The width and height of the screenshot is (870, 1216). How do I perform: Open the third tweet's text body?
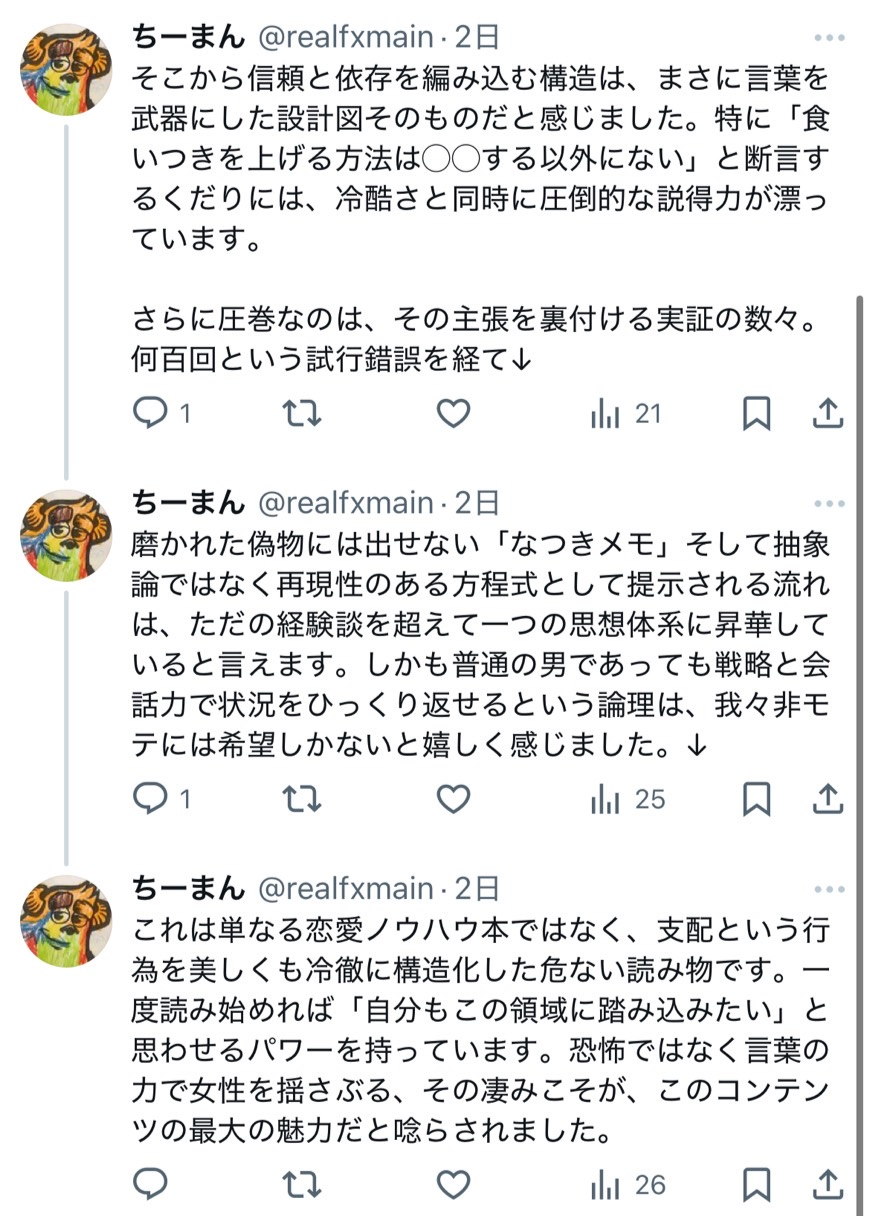480,1030
